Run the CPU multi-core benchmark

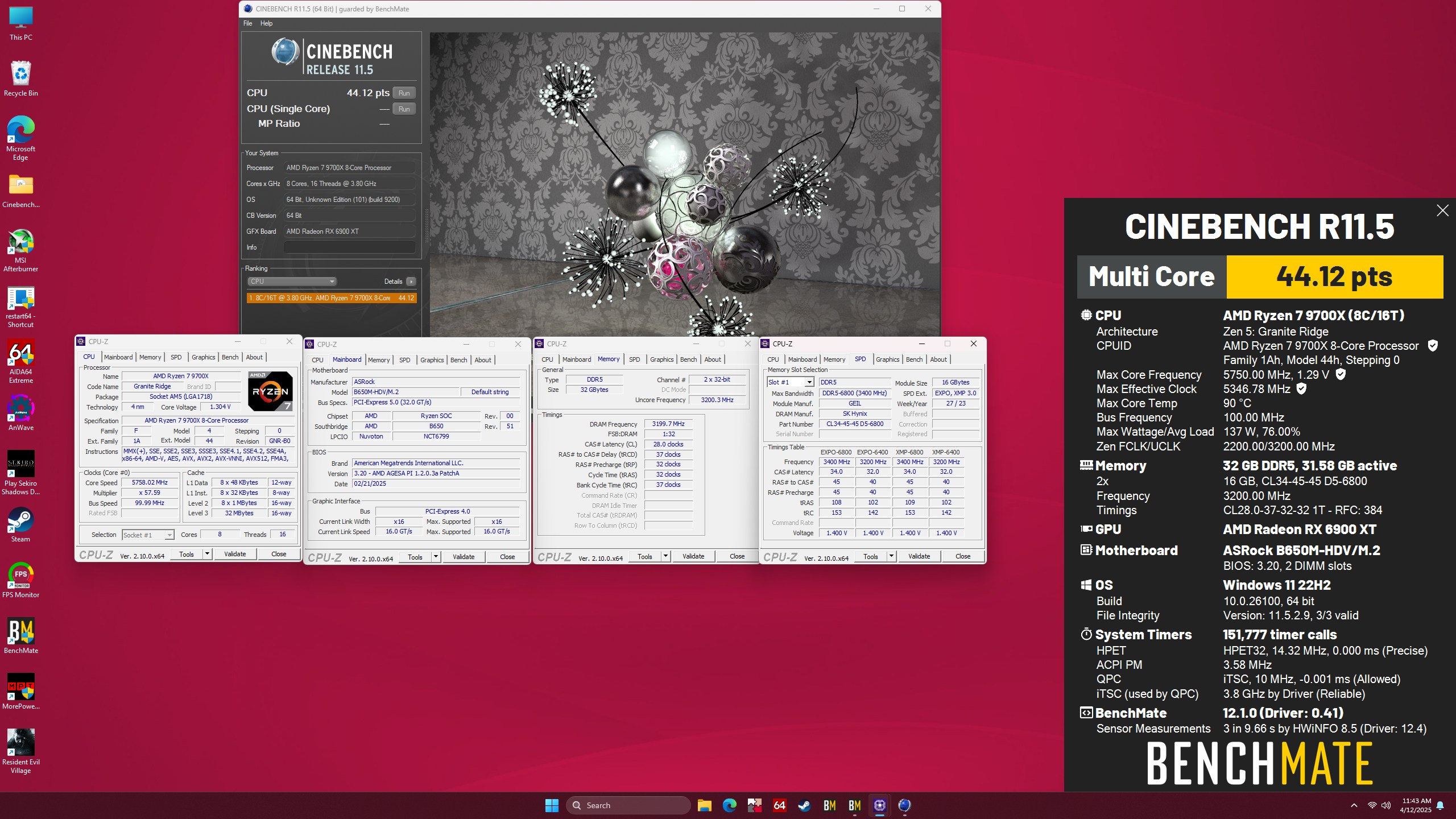point(404,93)
